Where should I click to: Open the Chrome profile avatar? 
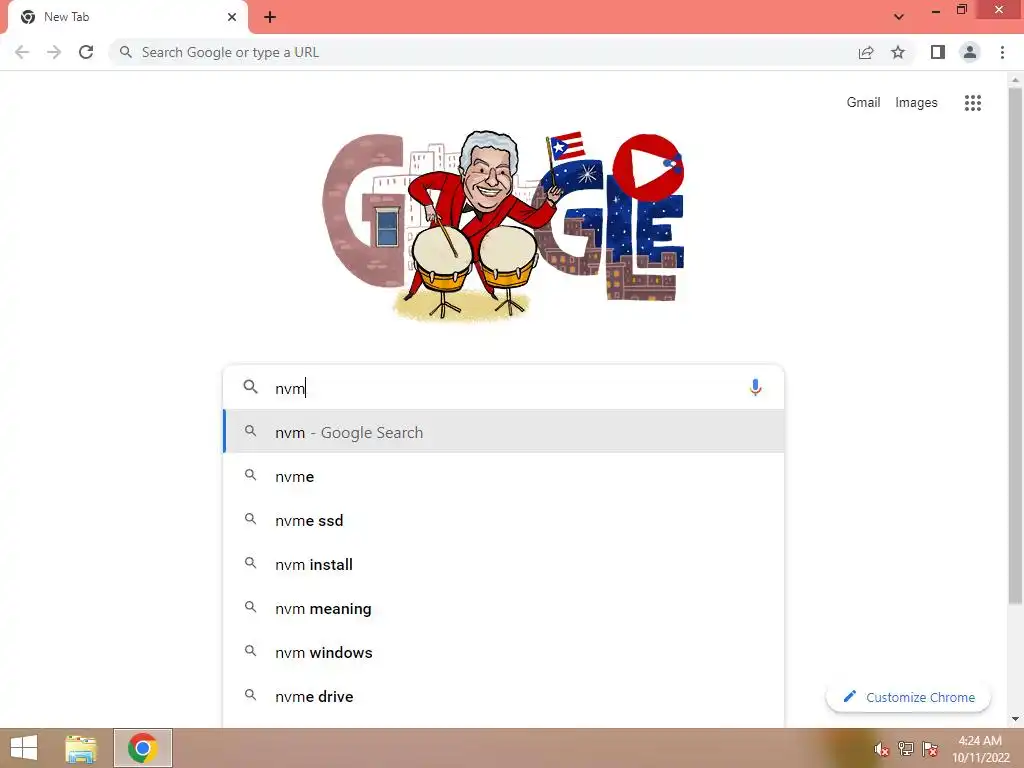coord(970,52)
